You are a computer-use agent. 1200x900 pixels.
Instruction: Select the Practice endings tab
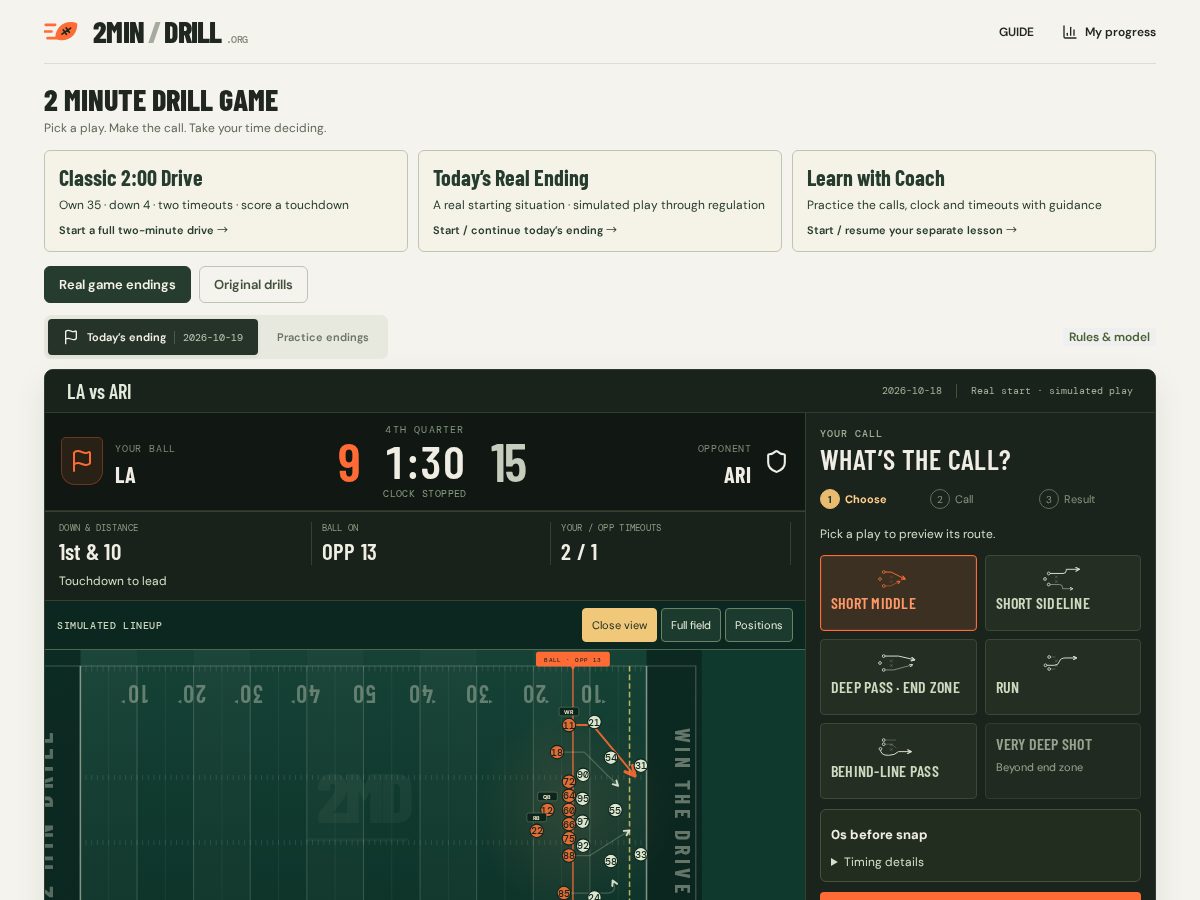coord(323,337)
